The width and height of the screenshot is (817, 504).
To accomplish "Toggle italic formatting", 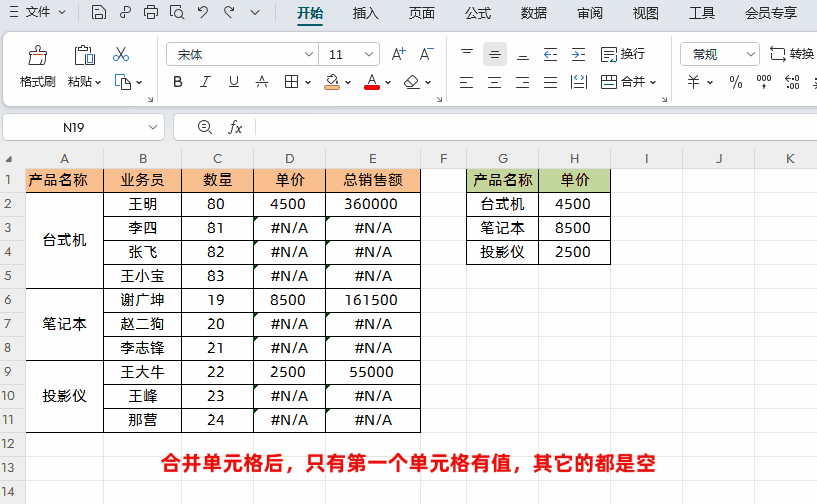I will coord(206,82).
